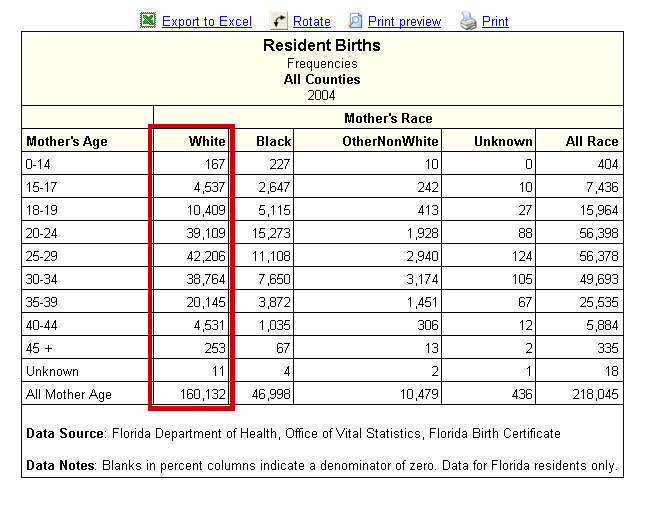
Task: Click All Race cell value 404
Action: coord(608,164)
